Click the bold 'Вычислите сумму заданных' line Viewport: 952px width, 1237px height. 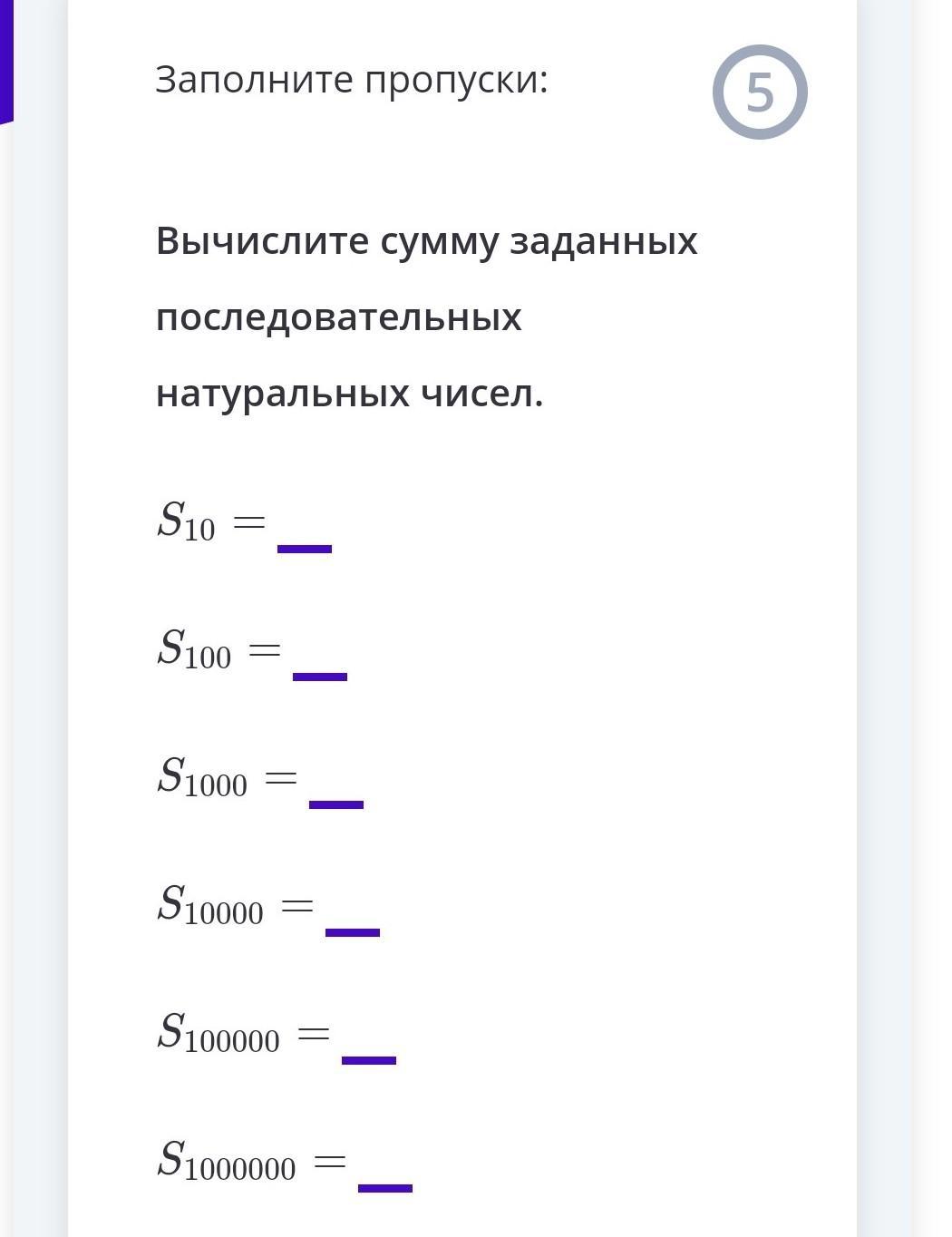tap(426, 241)
